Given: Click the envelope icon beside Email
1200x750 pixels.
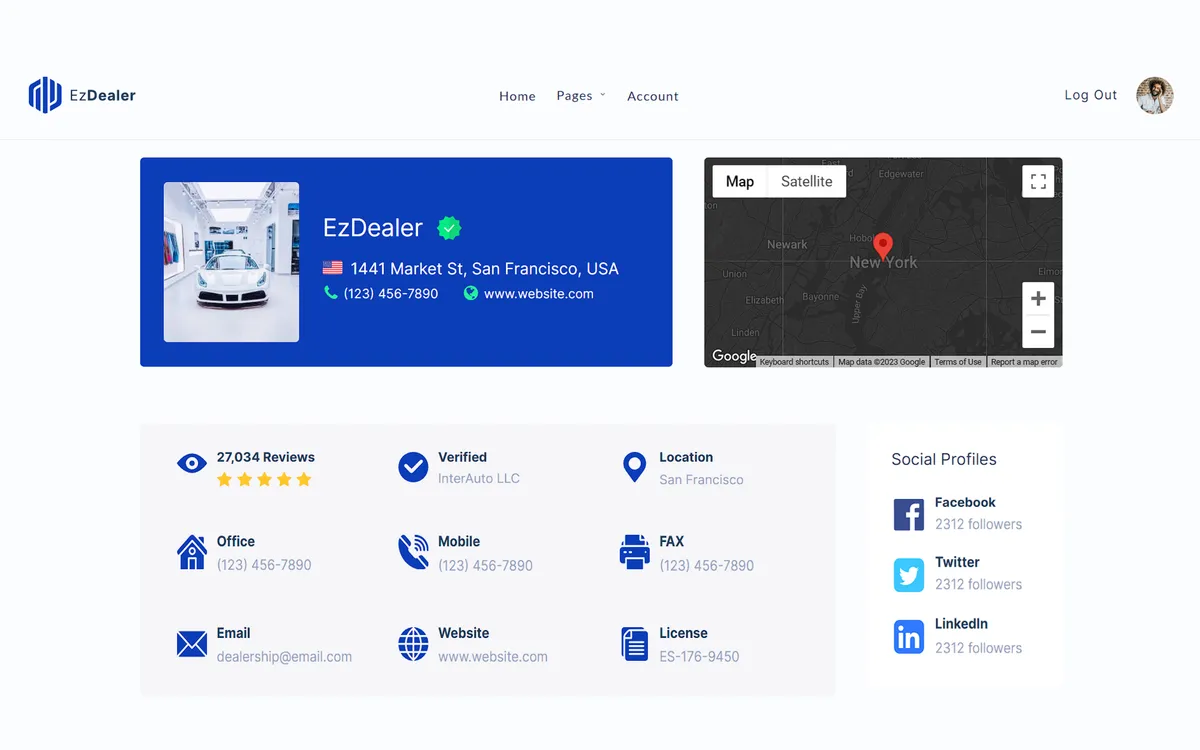Looking at the screenshot, I should (x=192, y=644).
